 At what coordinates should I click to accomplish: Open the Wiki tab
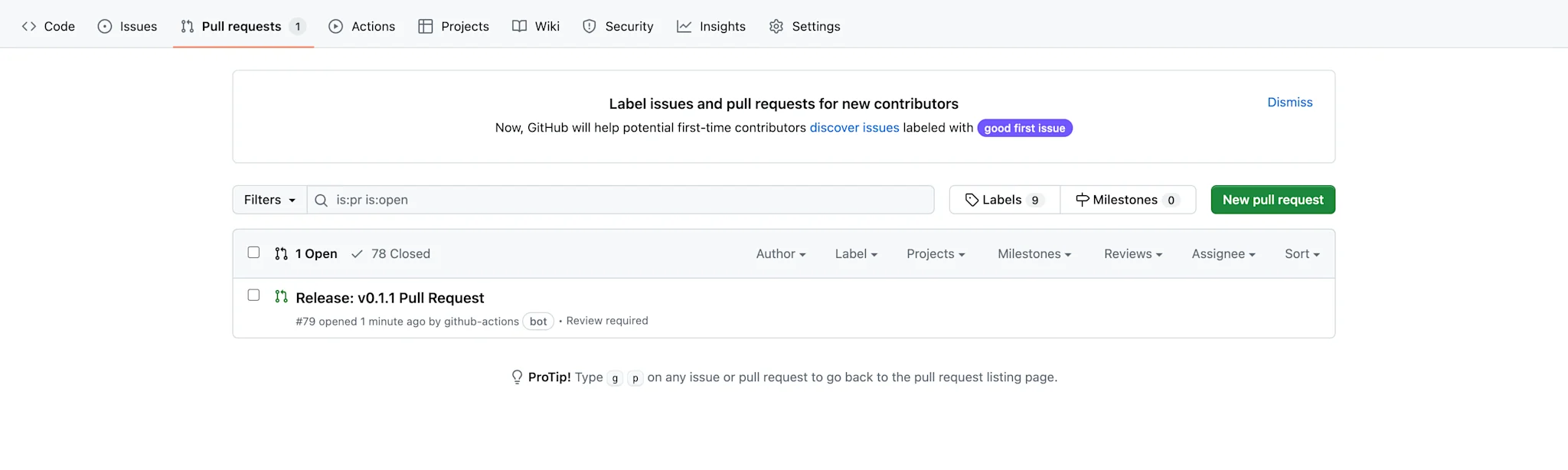536,26
